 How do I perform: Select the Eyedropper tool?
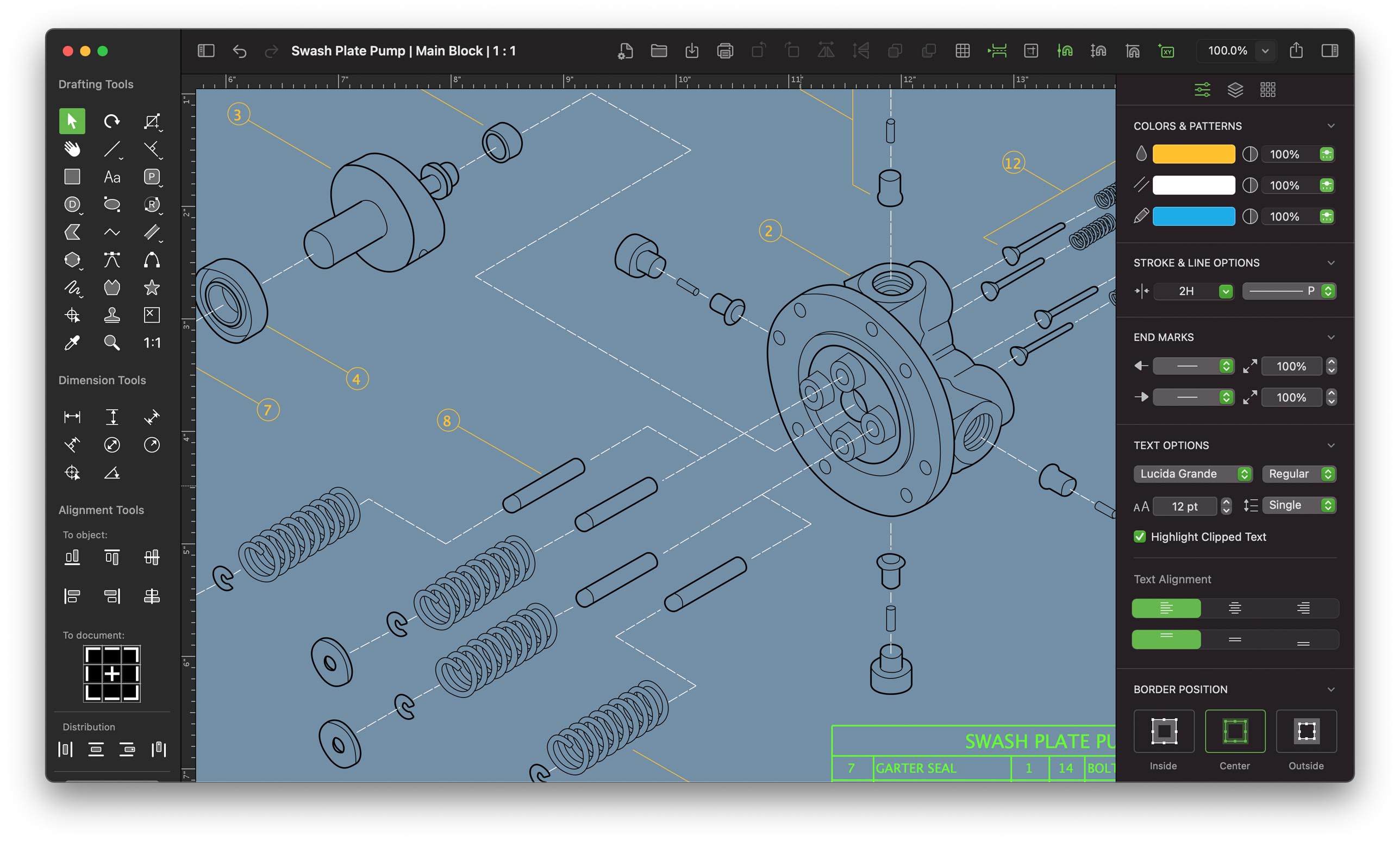[72, 343]
